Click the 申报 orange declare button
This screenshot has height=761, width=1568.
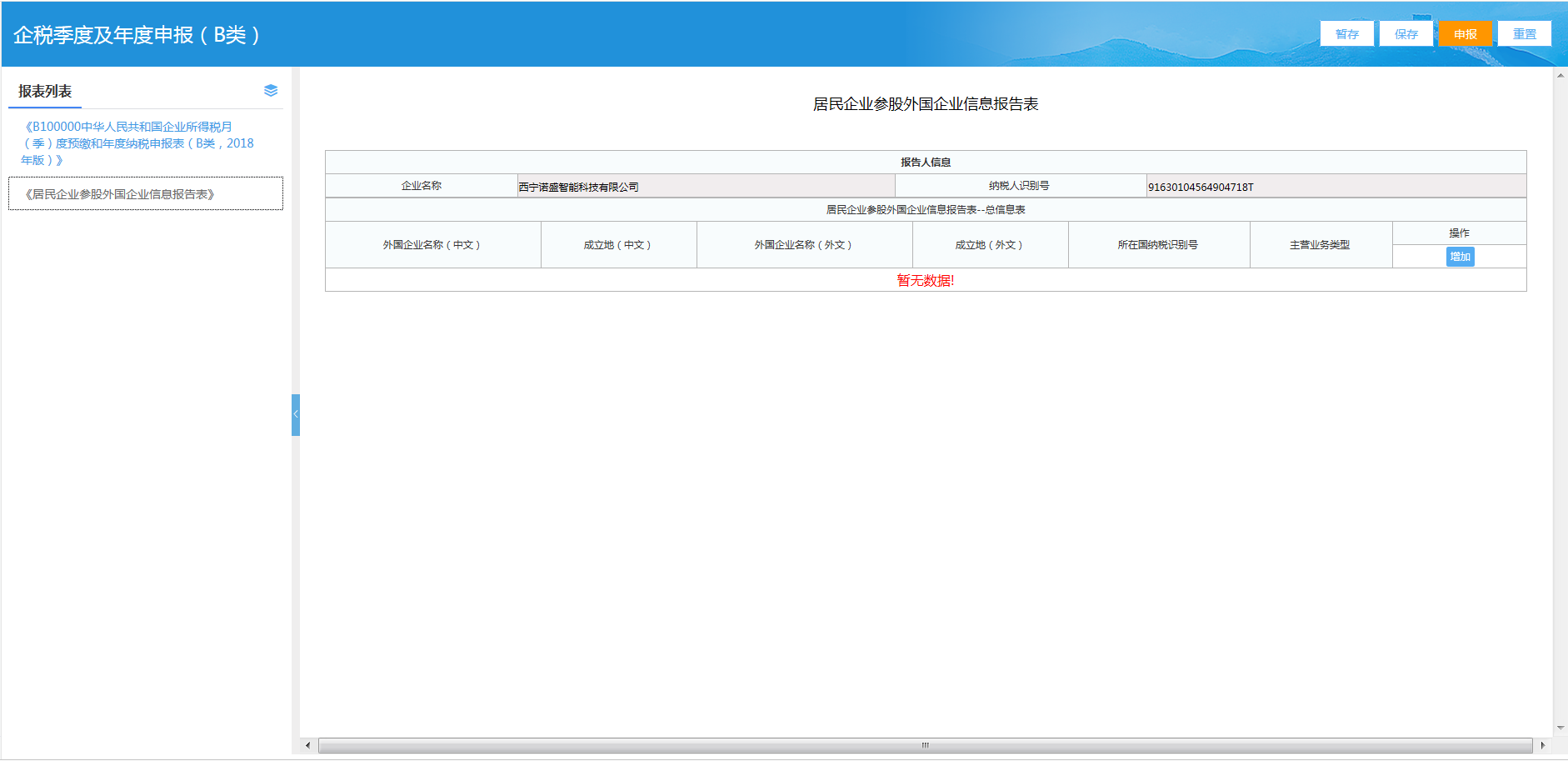1465,33
